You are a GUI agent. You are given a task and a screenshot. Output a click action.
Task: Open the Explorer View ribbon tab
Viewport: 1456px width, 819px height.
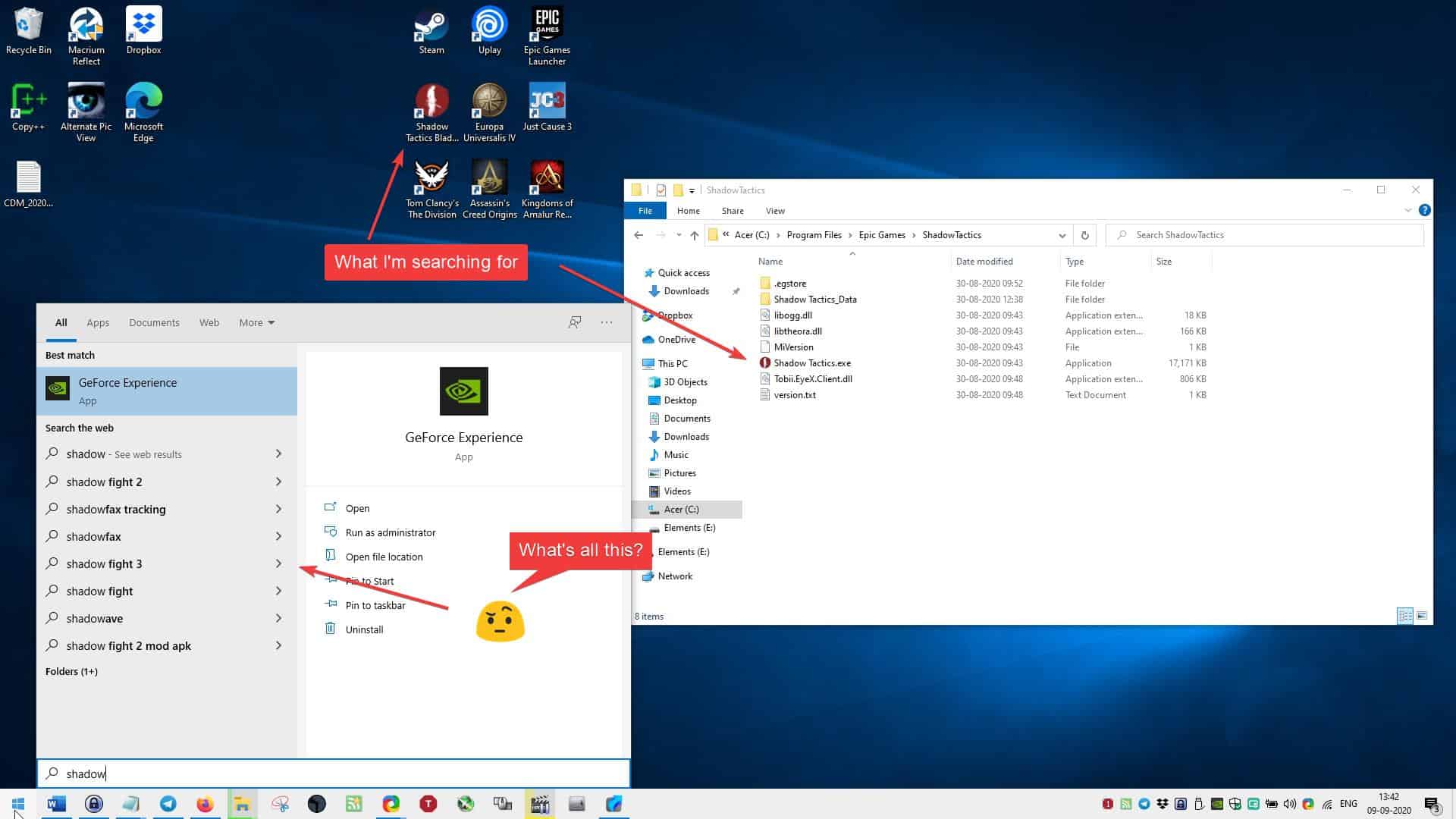[x=775, y=210]
